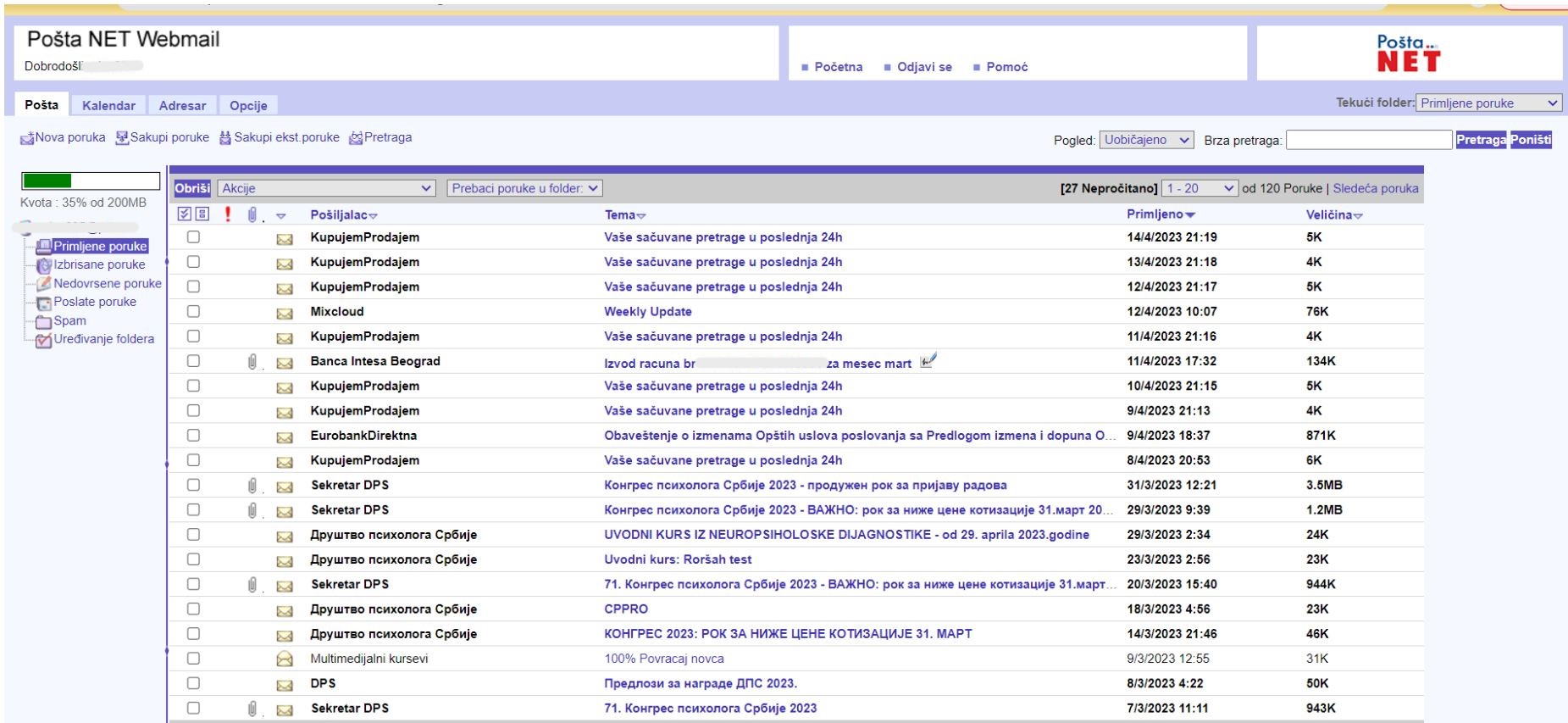The image size is (1568, 723).
Task: Open Uređivanje foldera folder management
Action: pyautogui.click(x=104, y=339)
